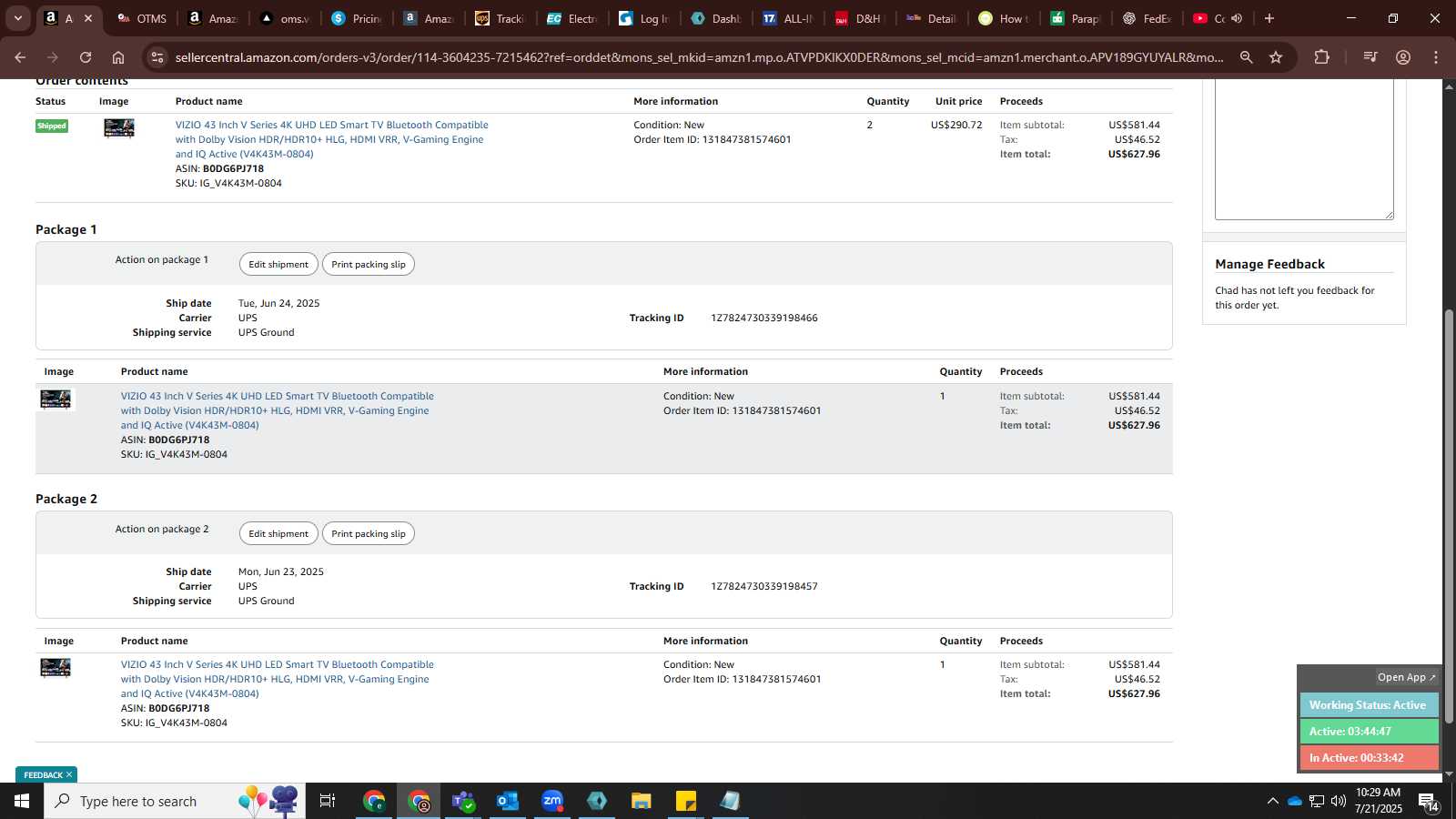
Task: Click Edit shipment for package 1
Action: 278,264
